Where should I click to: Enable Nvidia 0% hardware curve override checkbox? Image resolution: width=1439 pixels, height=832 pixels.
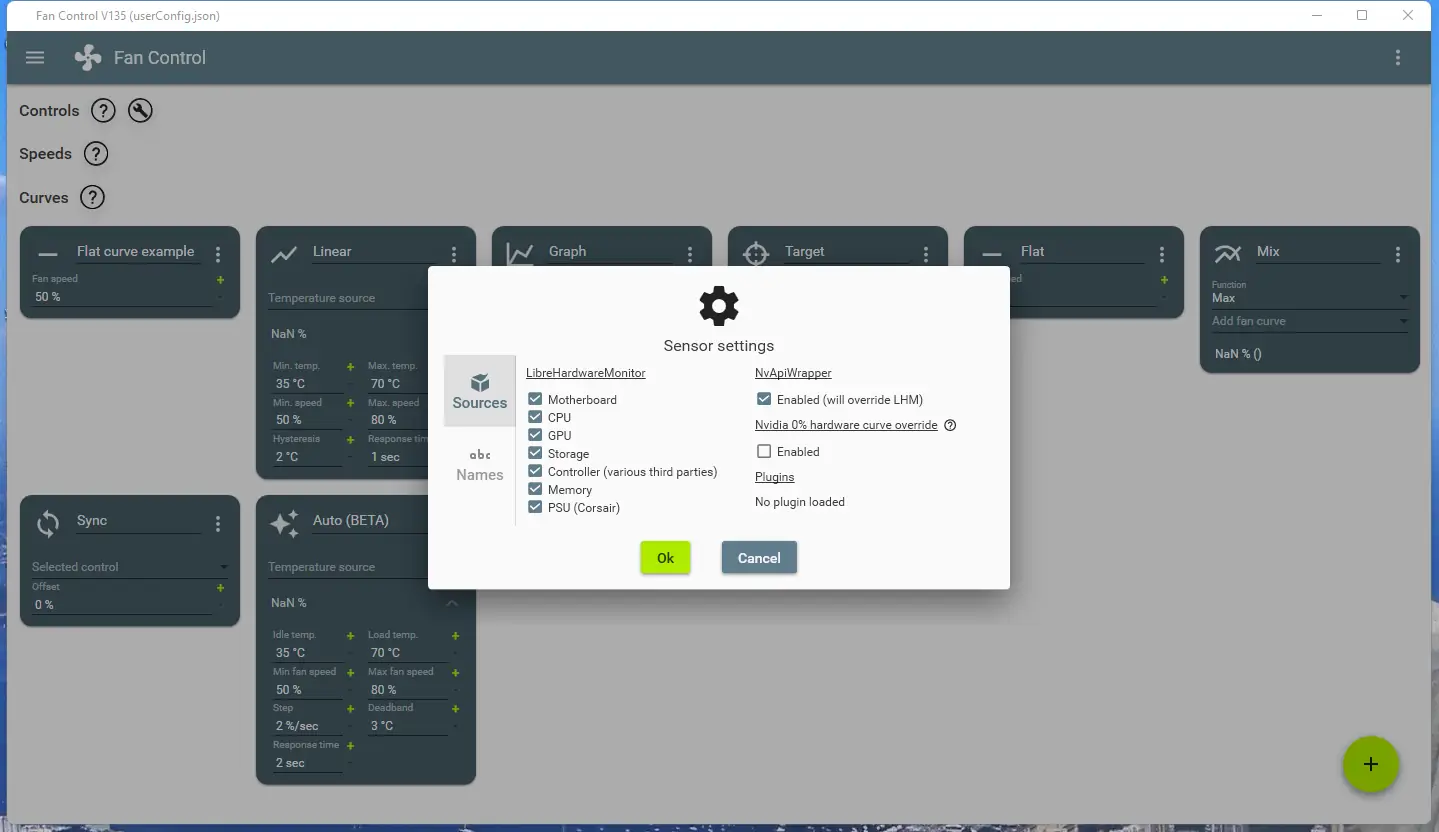click(x=764, y=451)
